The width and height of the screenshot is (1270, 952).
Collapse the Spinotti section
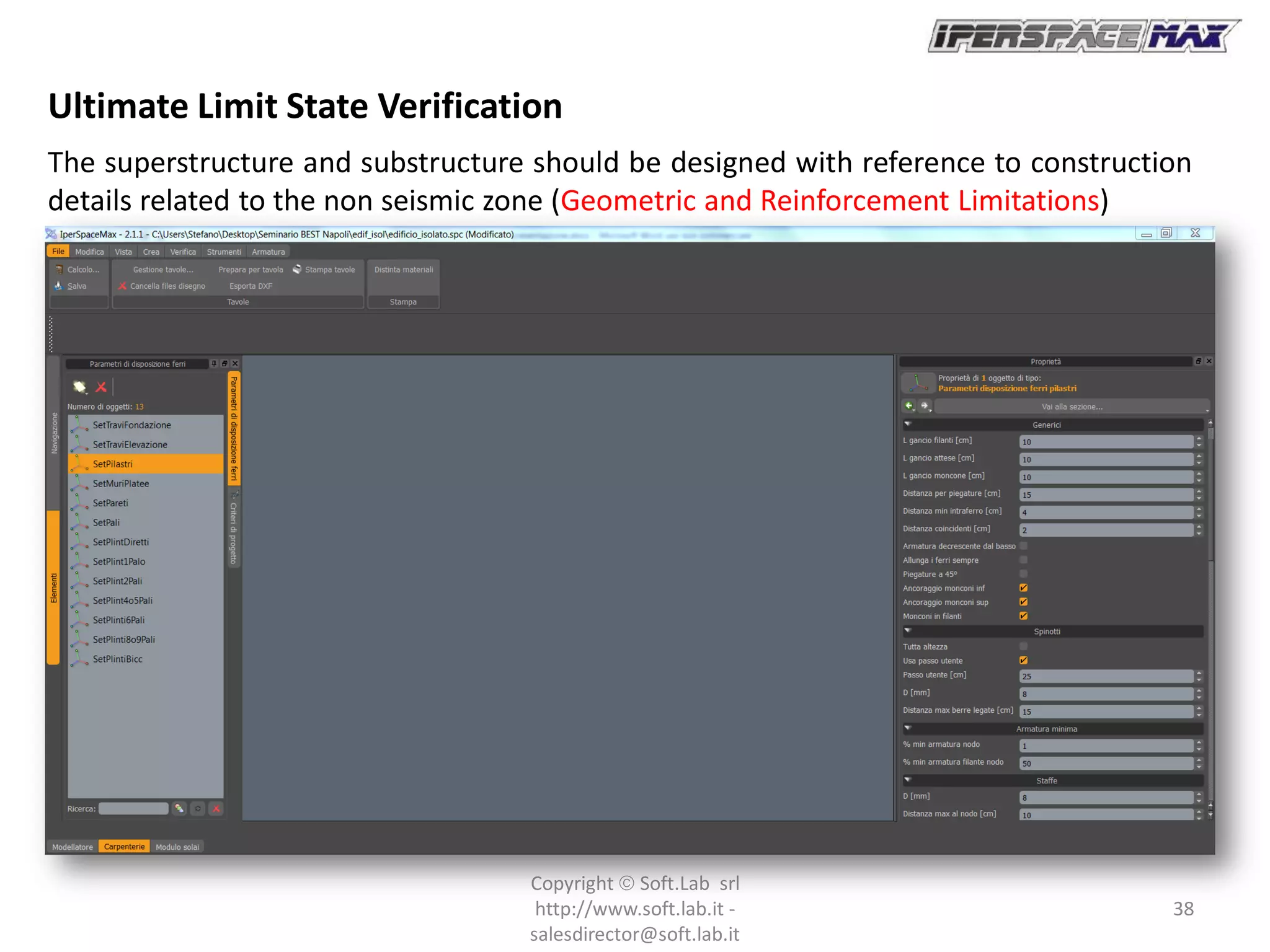(x=908, y=631)
